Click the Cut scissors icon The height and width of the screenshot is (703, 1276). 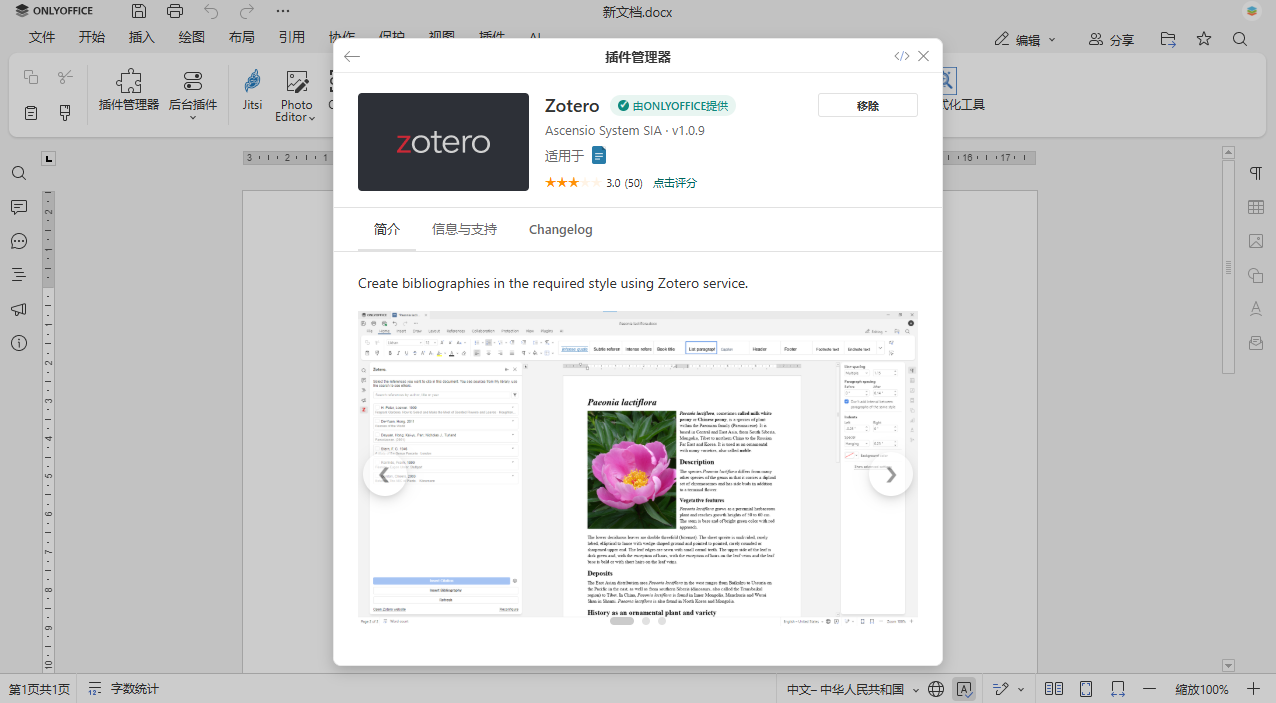[x=66, y=77]
